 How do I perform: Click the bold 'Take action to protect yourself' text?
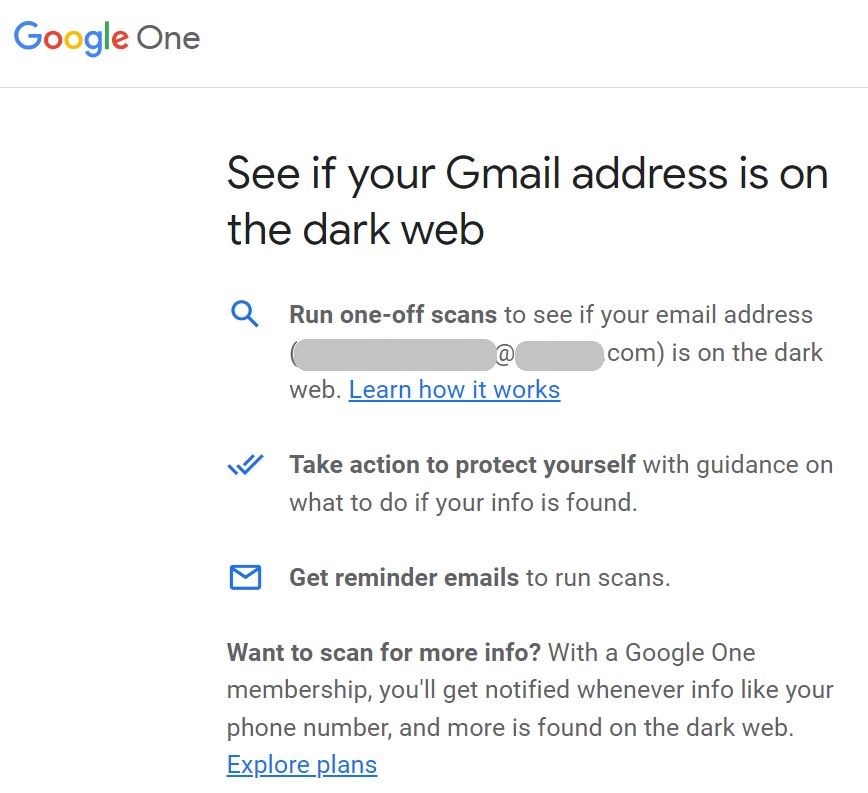tap(462, 464)
